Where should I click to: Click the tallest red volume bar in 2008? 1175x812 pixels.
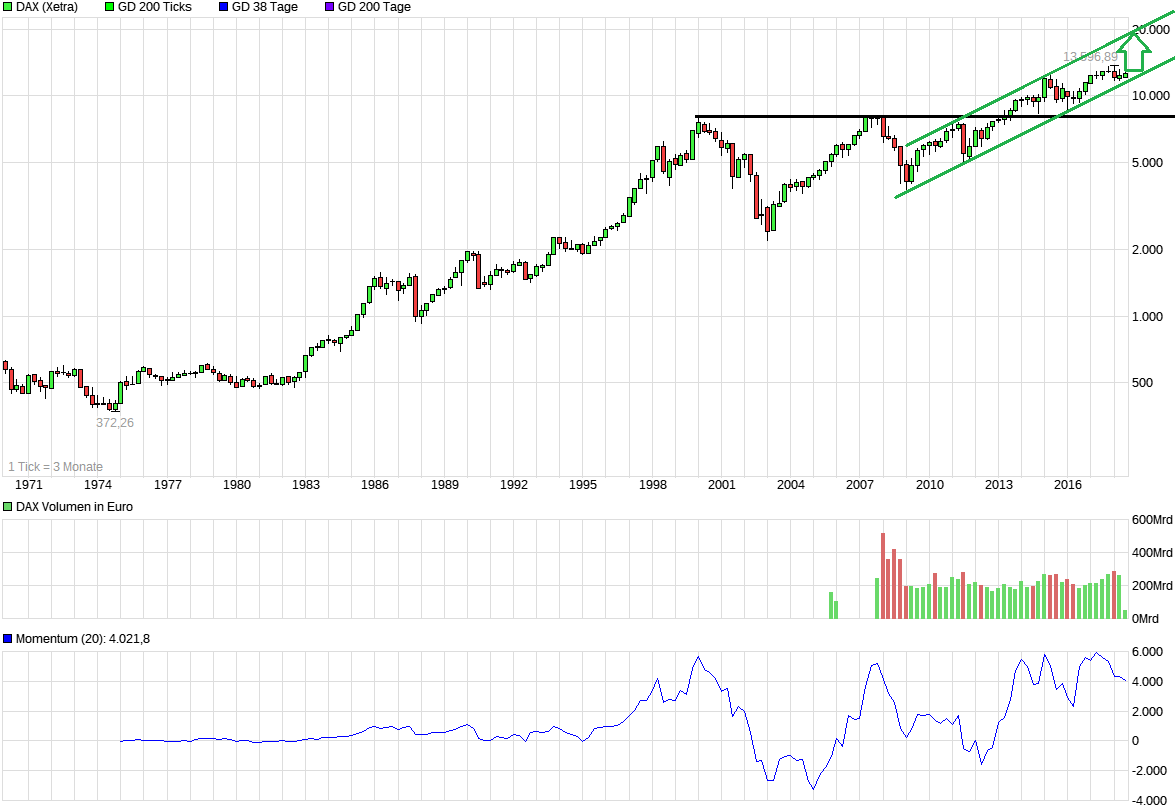(x=883, y=575)
